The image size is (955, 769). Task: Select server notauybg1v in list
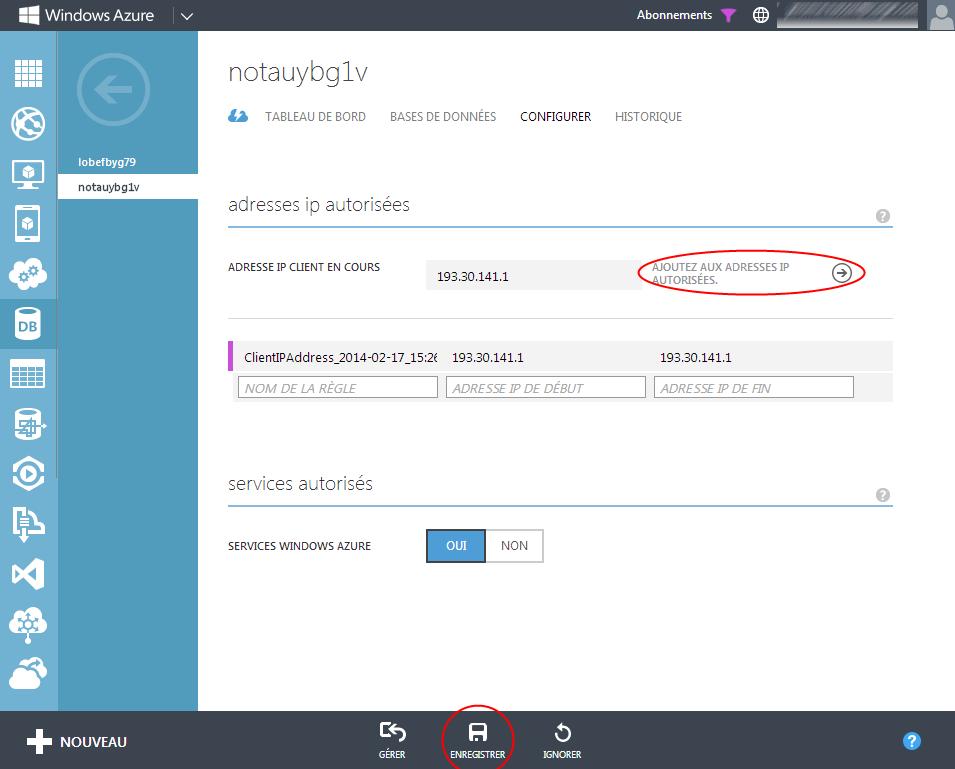click(x=128, y=187)
